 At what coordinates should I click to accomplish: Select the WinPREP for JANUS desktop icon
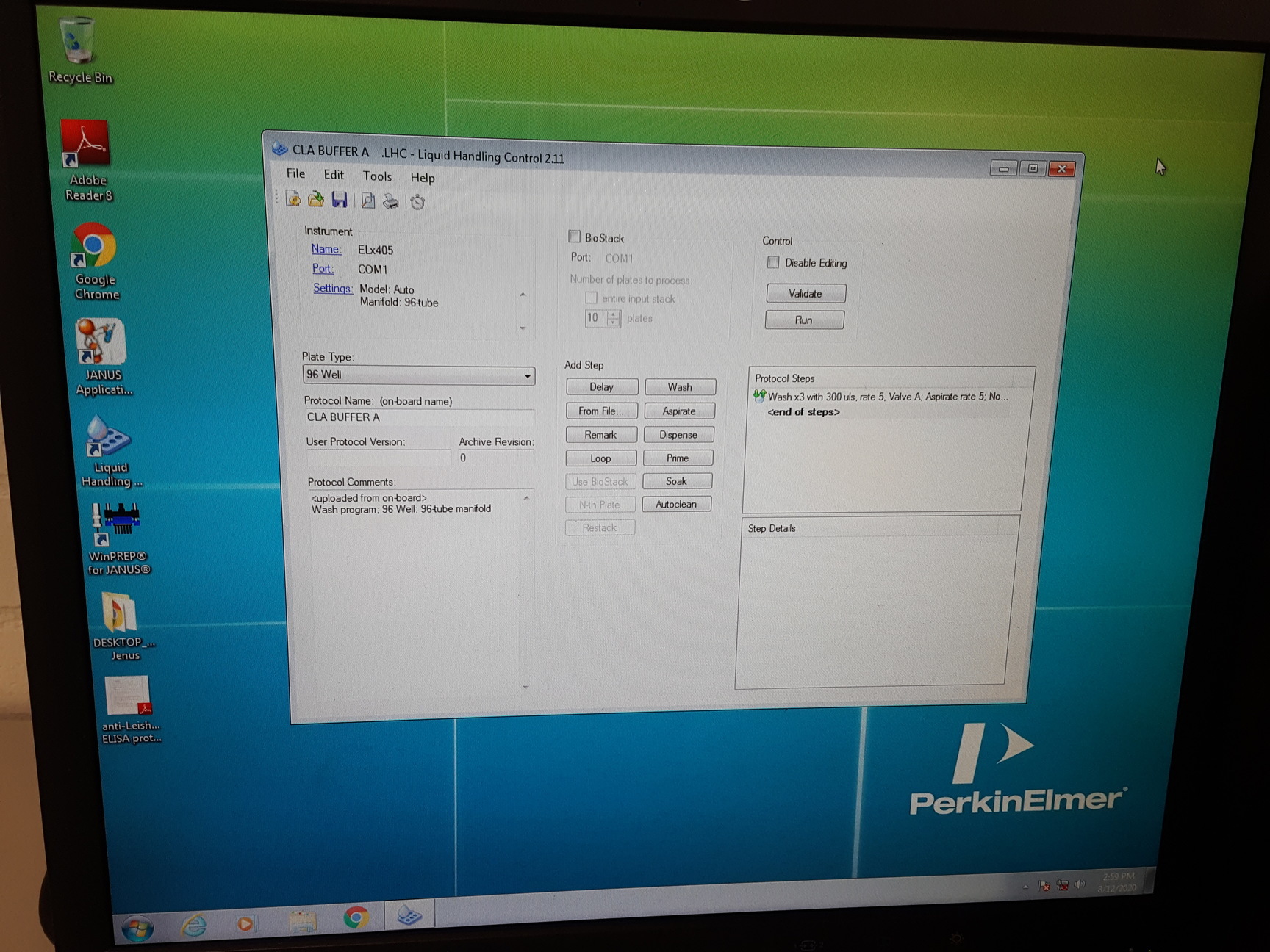point(118,538)
